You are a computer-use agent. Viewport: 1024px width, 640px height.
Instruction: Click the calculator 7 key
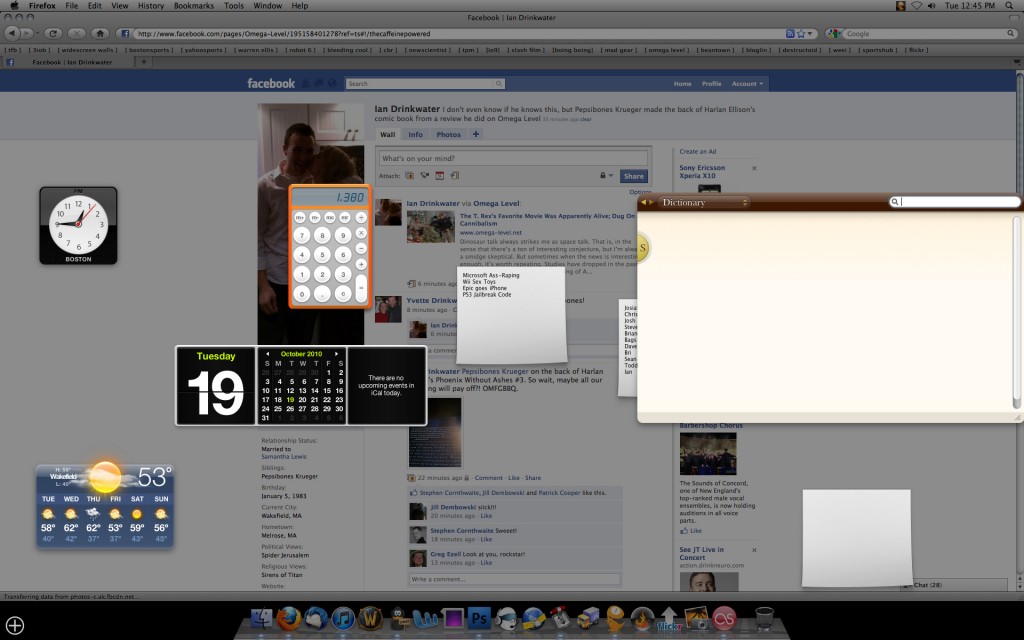(302, 235)
